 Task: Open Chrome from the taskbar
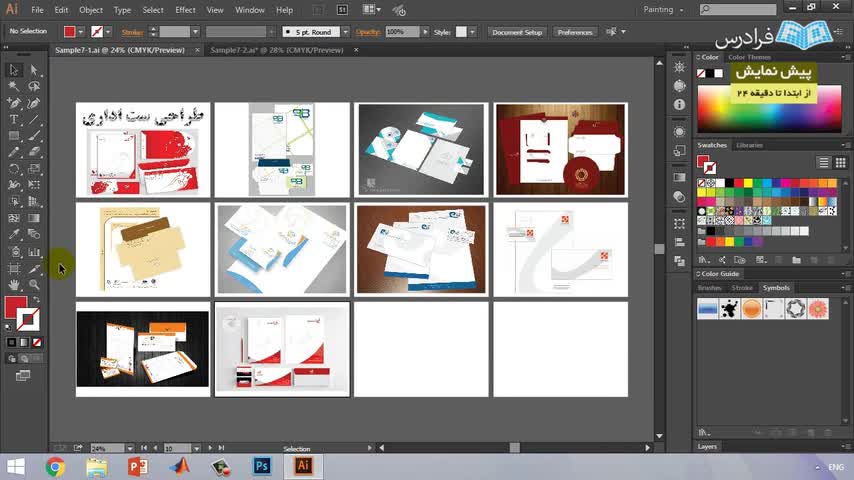(55, 466)
